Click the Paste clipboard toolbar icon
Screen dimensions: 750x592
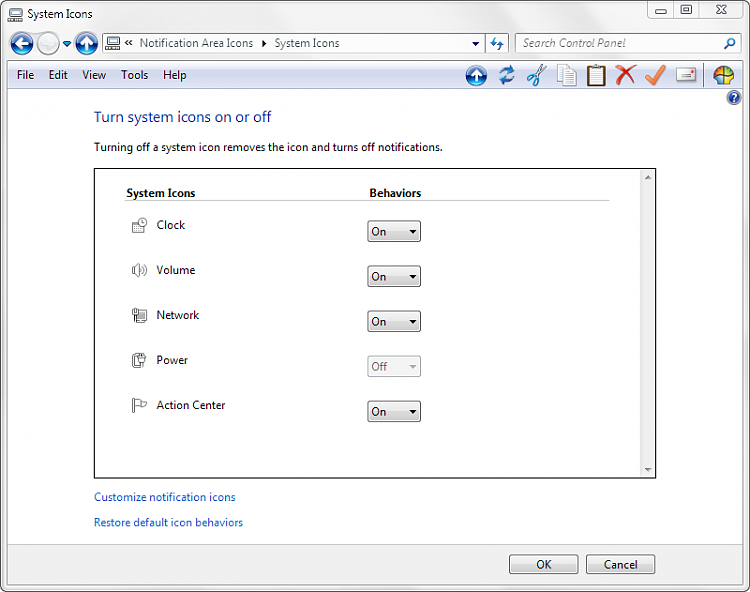(x=596, y=75)
